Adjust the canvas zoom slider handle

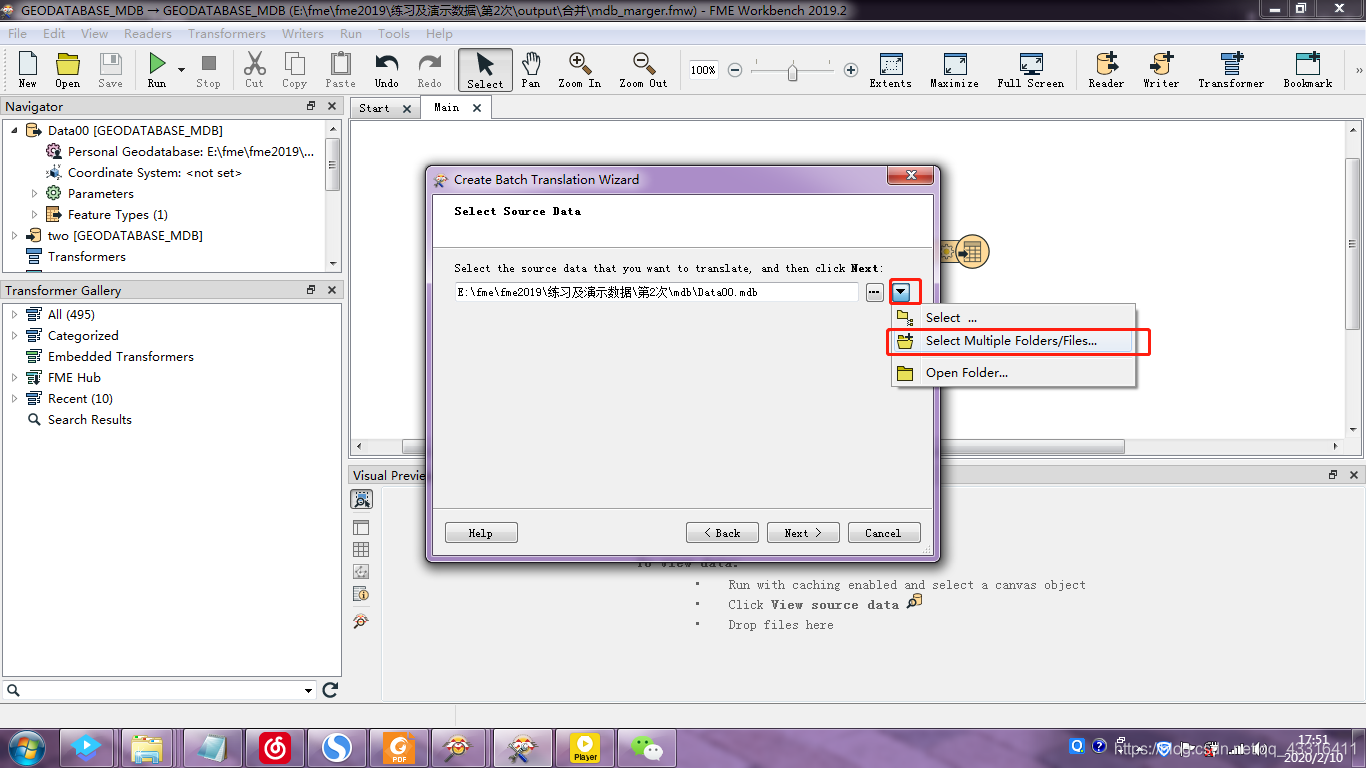792,71
